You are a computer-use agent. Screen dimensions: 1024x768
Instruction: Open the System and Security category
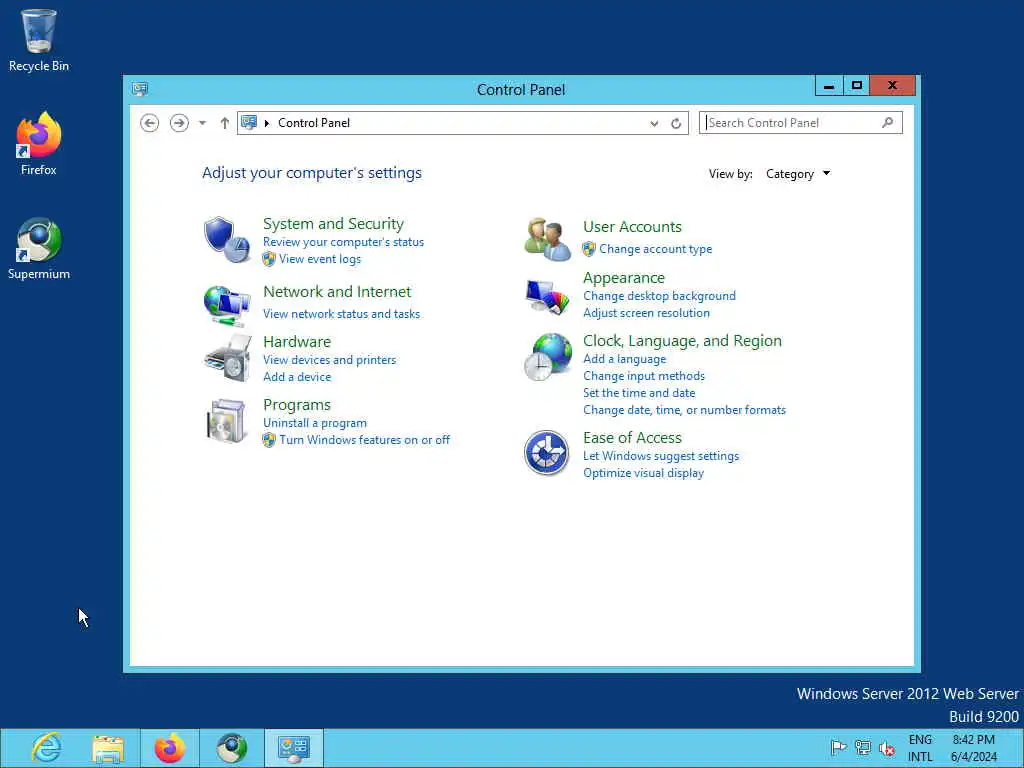pos(333,223)
